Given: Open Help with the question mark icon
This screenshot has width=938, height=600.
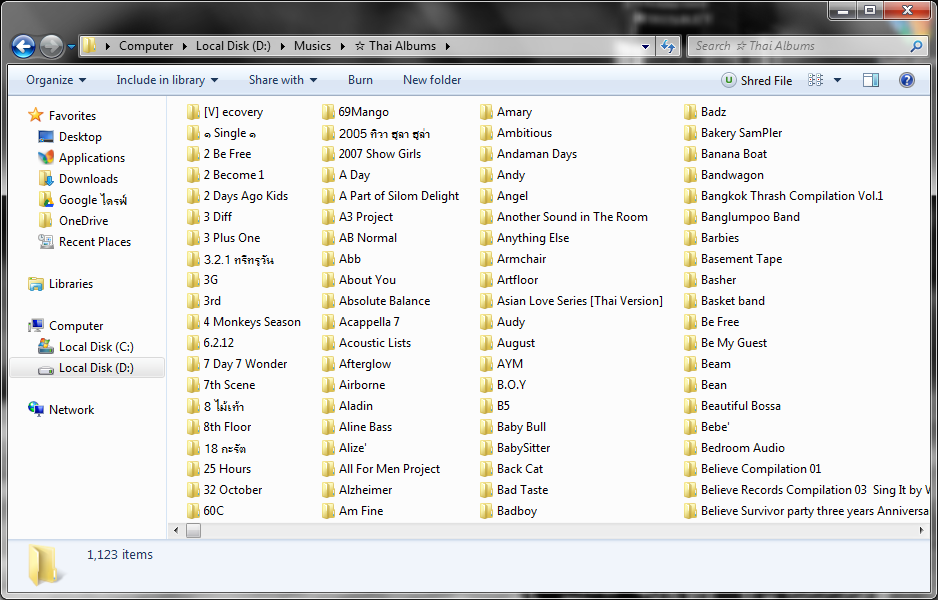Looking at the screenshot, I should click(x=907, y=80).
